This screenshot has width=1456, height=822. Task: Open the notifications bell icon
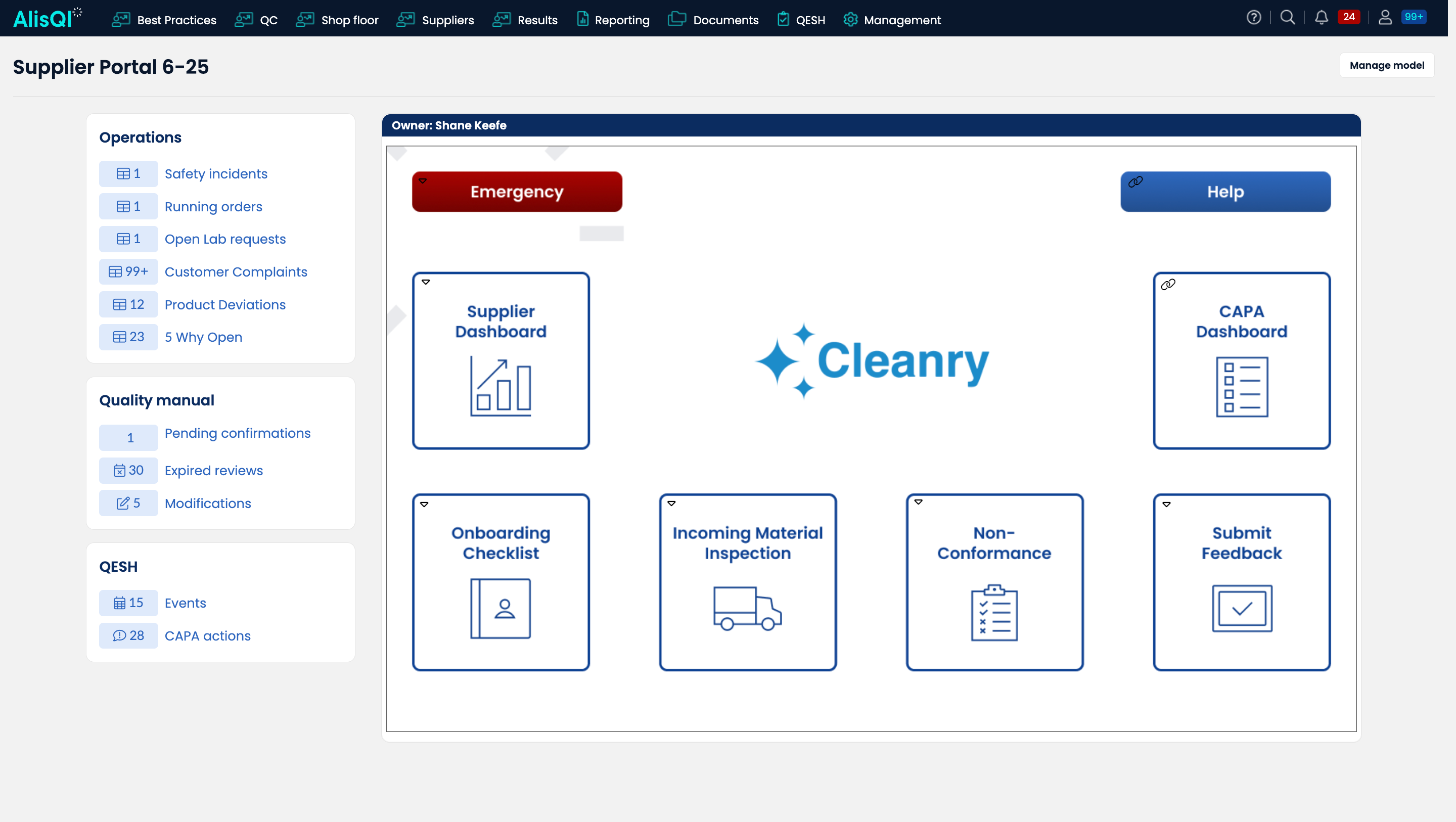(x=1321, y=18)
